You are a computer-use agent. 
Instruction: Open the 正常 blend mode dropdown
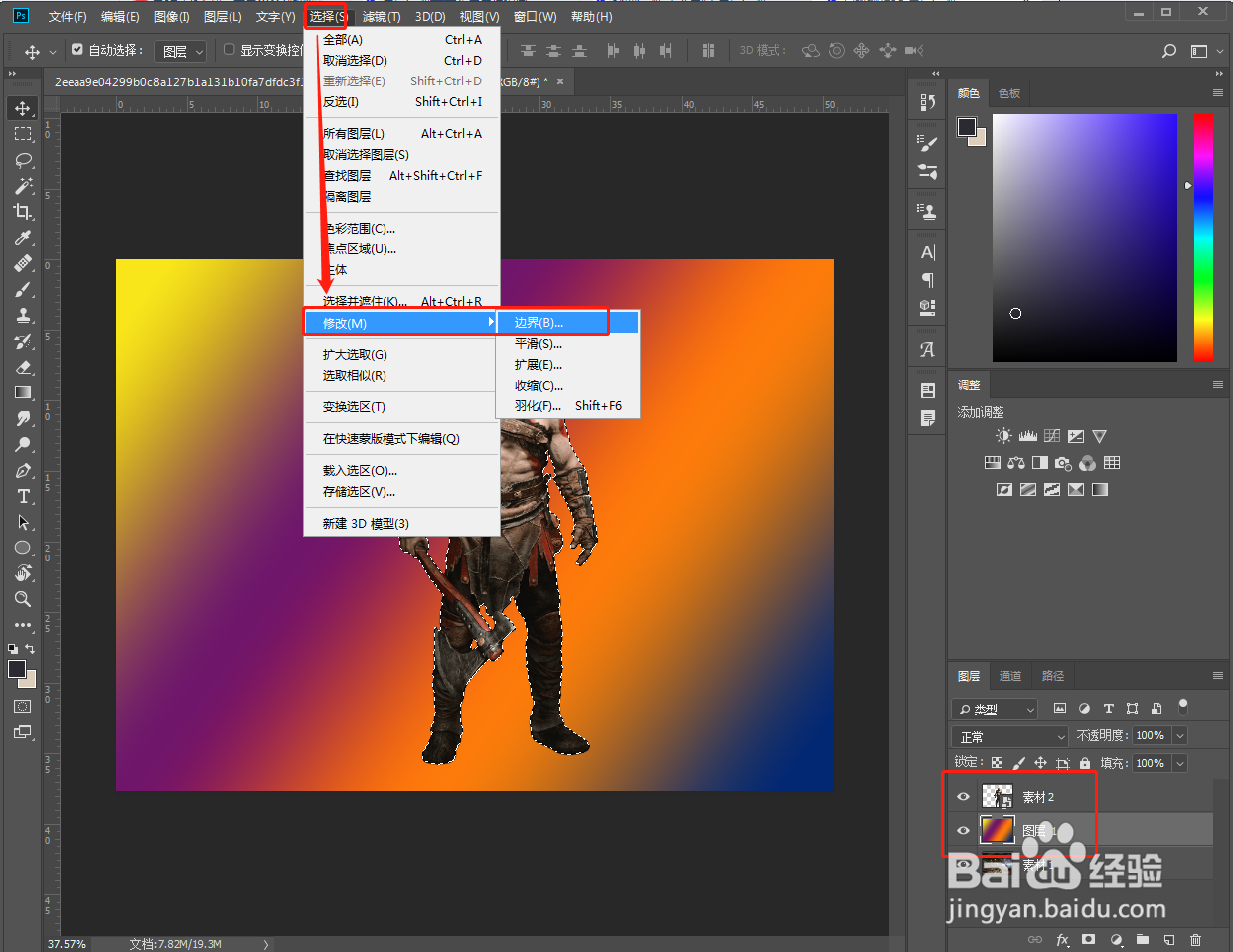(1010, 736)
